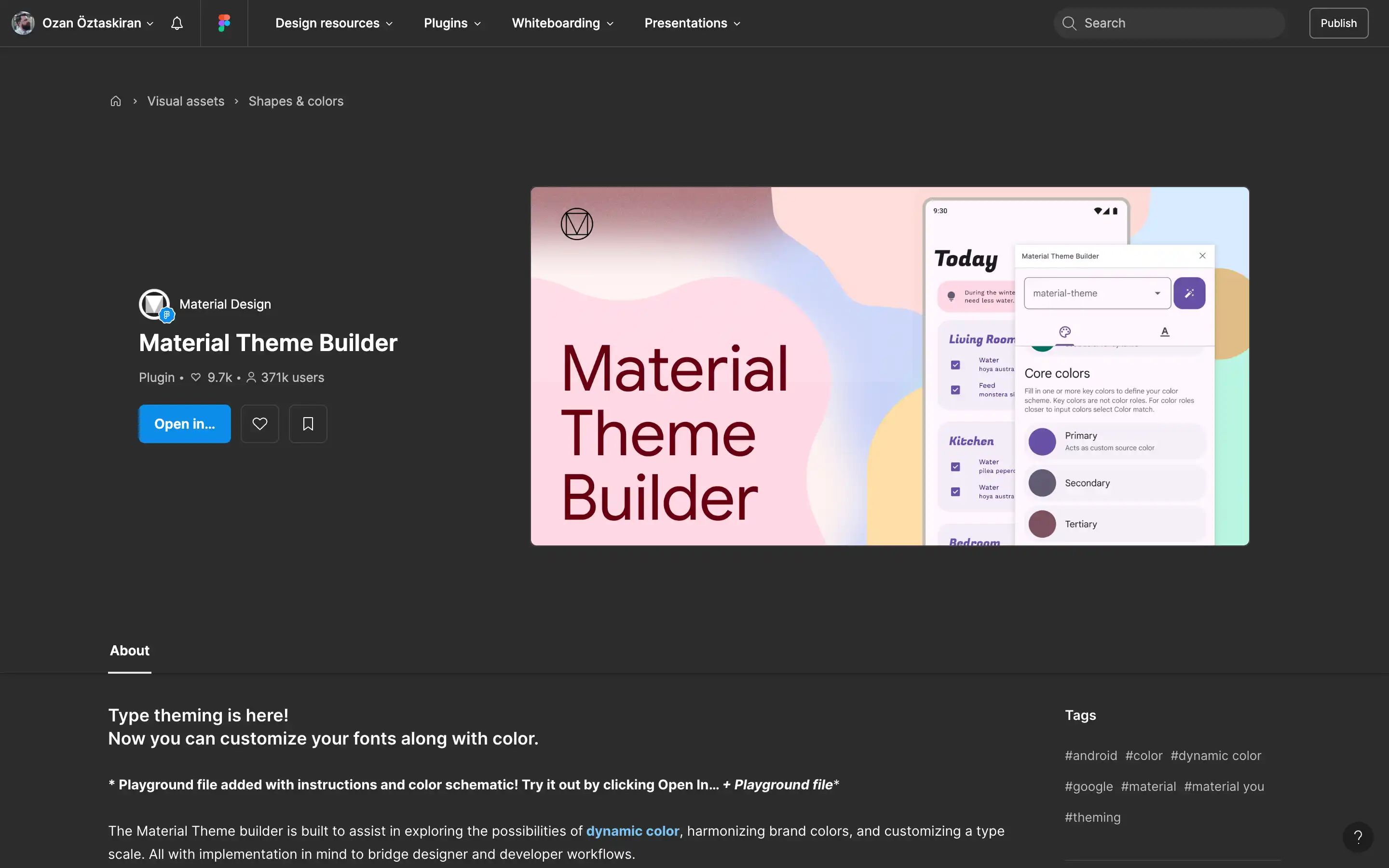Click the users person count icon

coord(251,377)
